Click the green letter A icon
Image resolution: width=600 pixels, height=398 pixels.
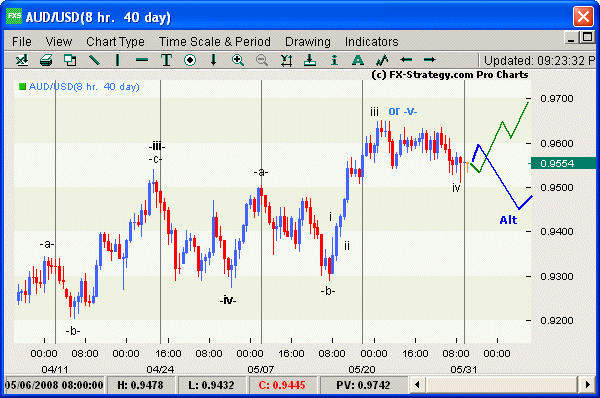click(358, 60)
